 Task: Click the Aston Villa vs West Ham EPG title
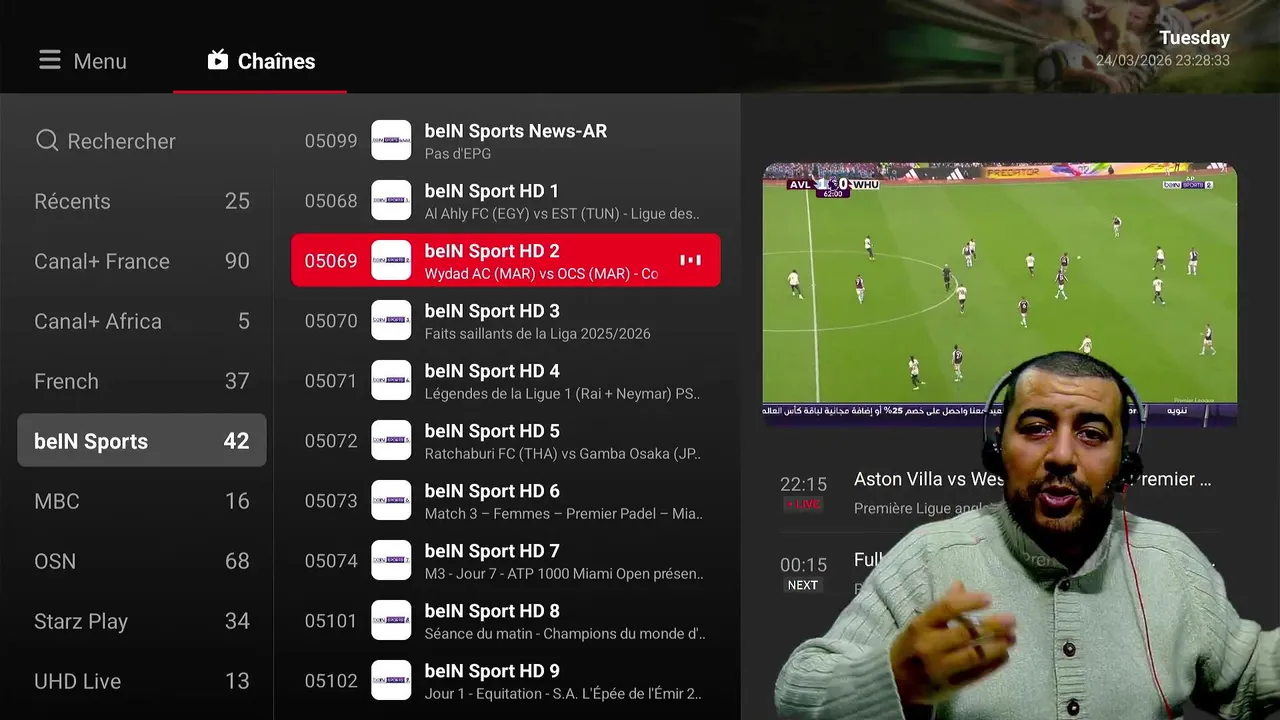pos(1032,480)
